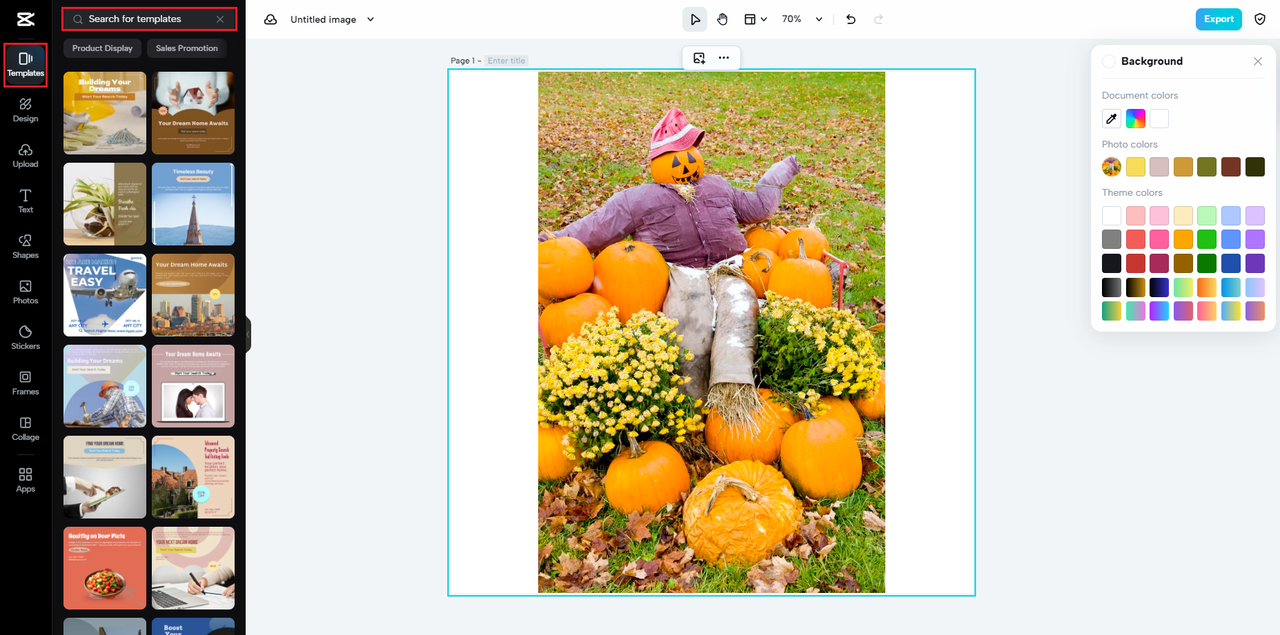Click the shield icon beside Export

click(x=1259, y=19)
